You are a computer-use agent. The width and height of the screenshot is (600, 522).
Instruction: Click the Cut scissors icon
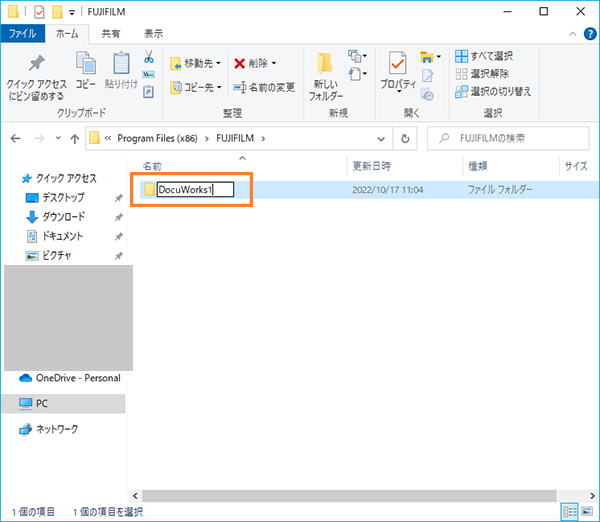tap(149, 56)
